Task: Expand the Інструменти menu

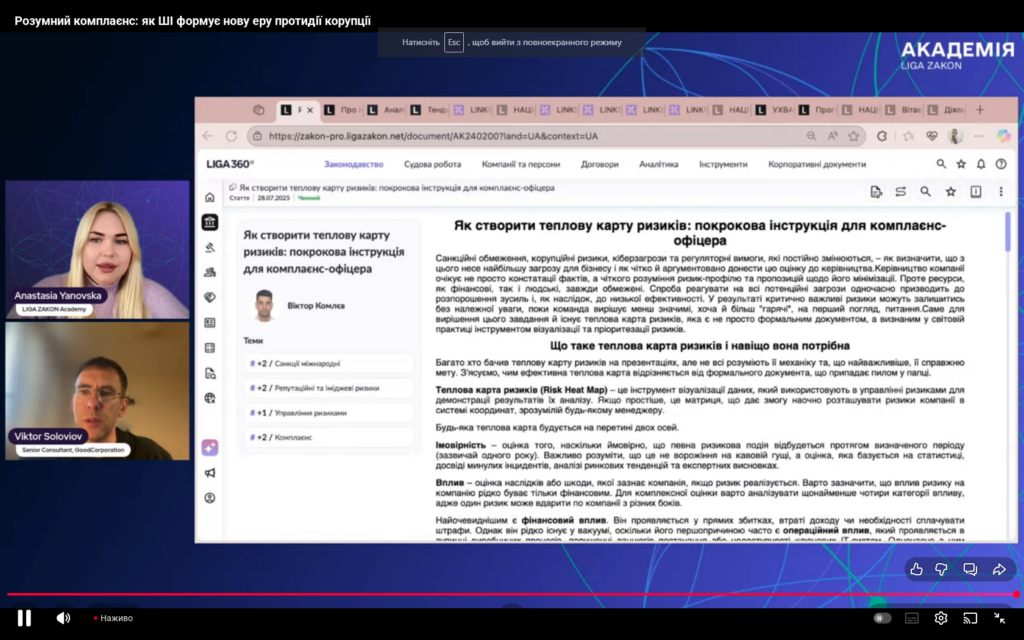Action: 722,164
